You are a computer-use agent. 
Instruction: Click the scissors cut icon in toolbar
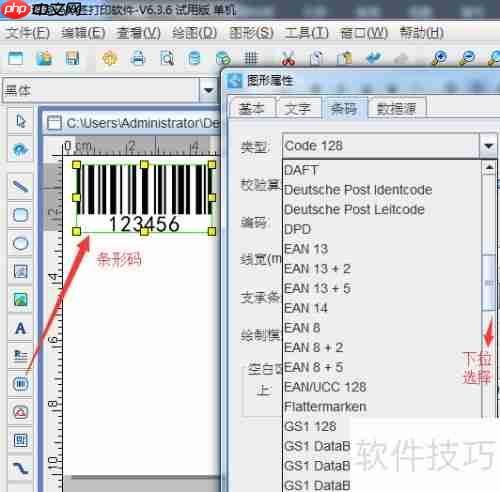click(288, 58)
